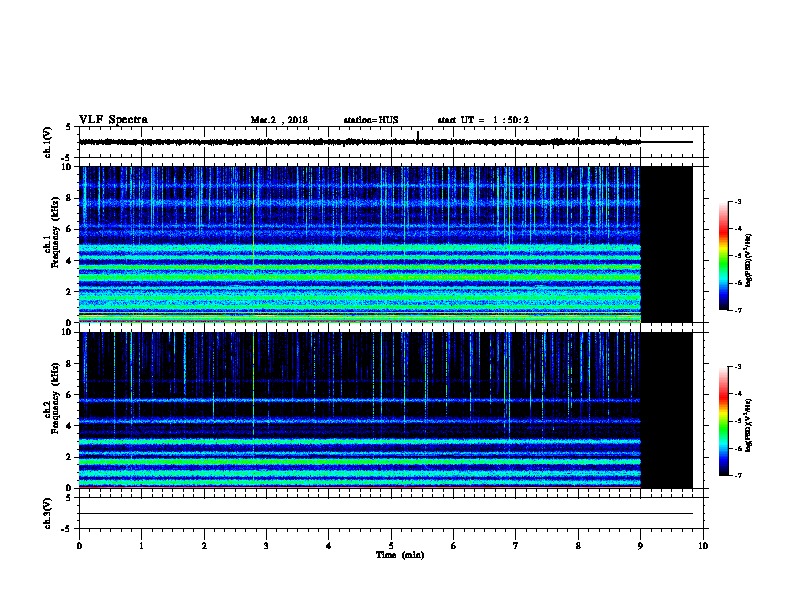
Task: Click the ch.1 "Frequency (kHz)" axis label
Action: 55,233
